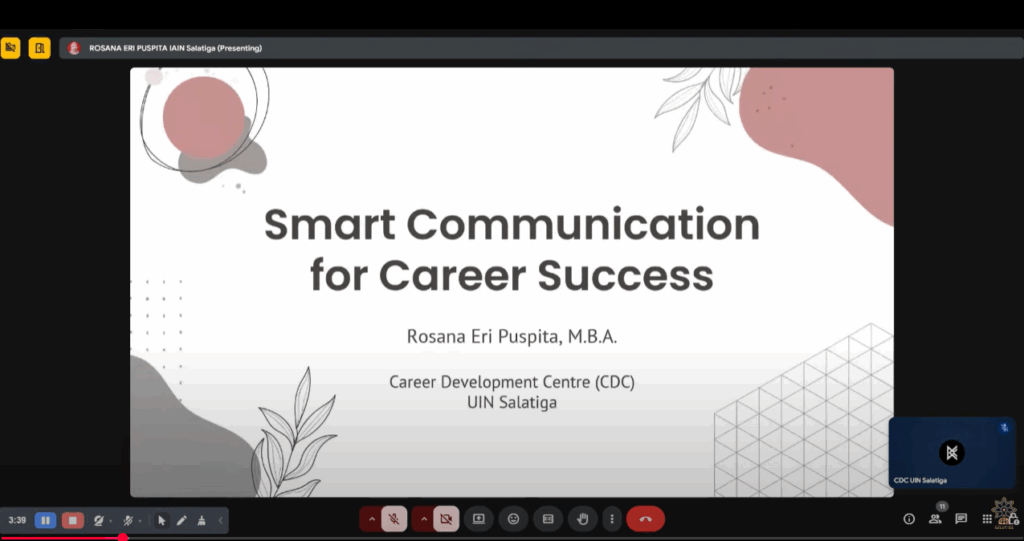Expand audio settings arrow beside microphone
The height and width of the screenshot is (541, 1024).
(371, 519)
